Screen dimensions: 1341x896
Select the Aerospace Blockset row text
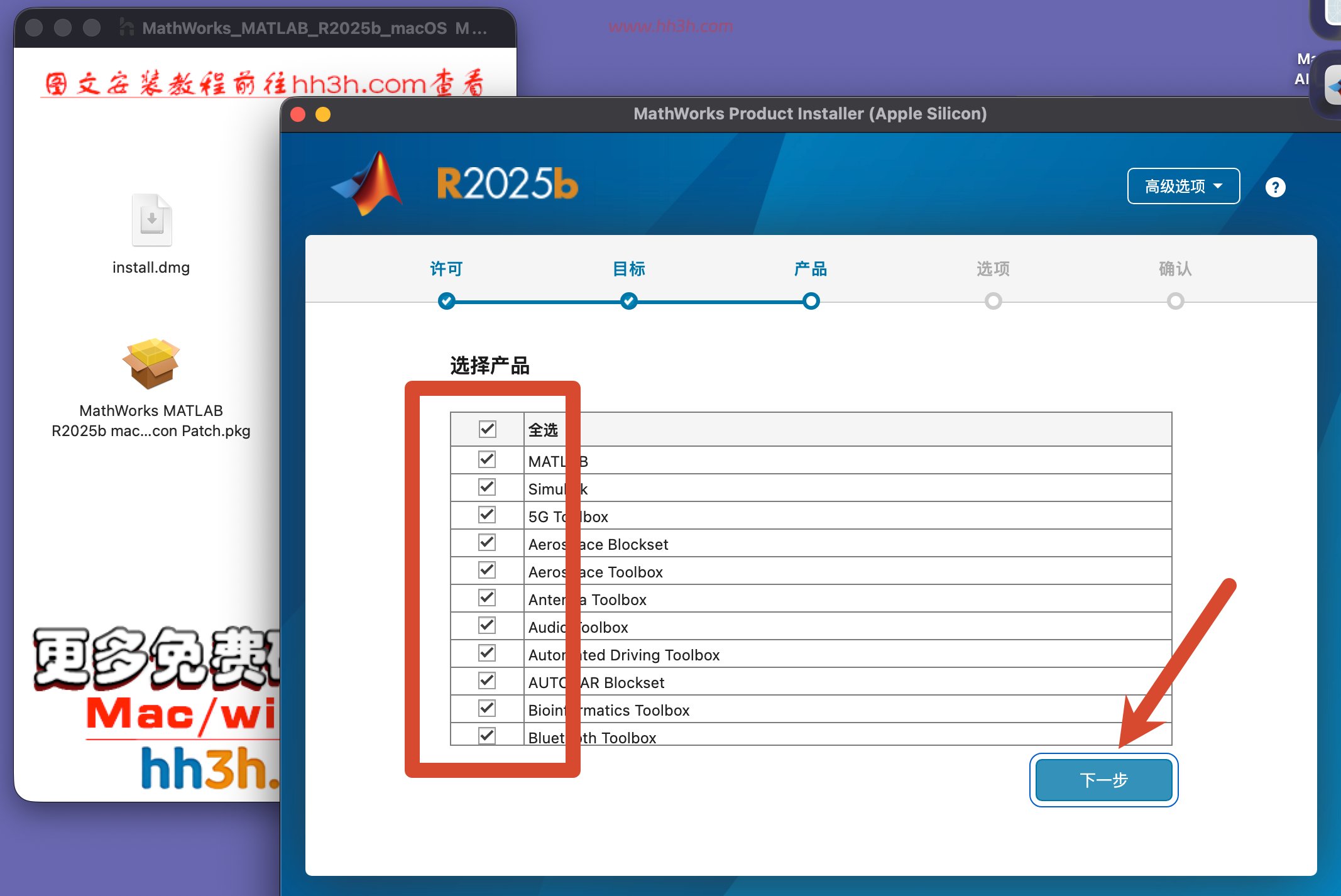point(598,544)
